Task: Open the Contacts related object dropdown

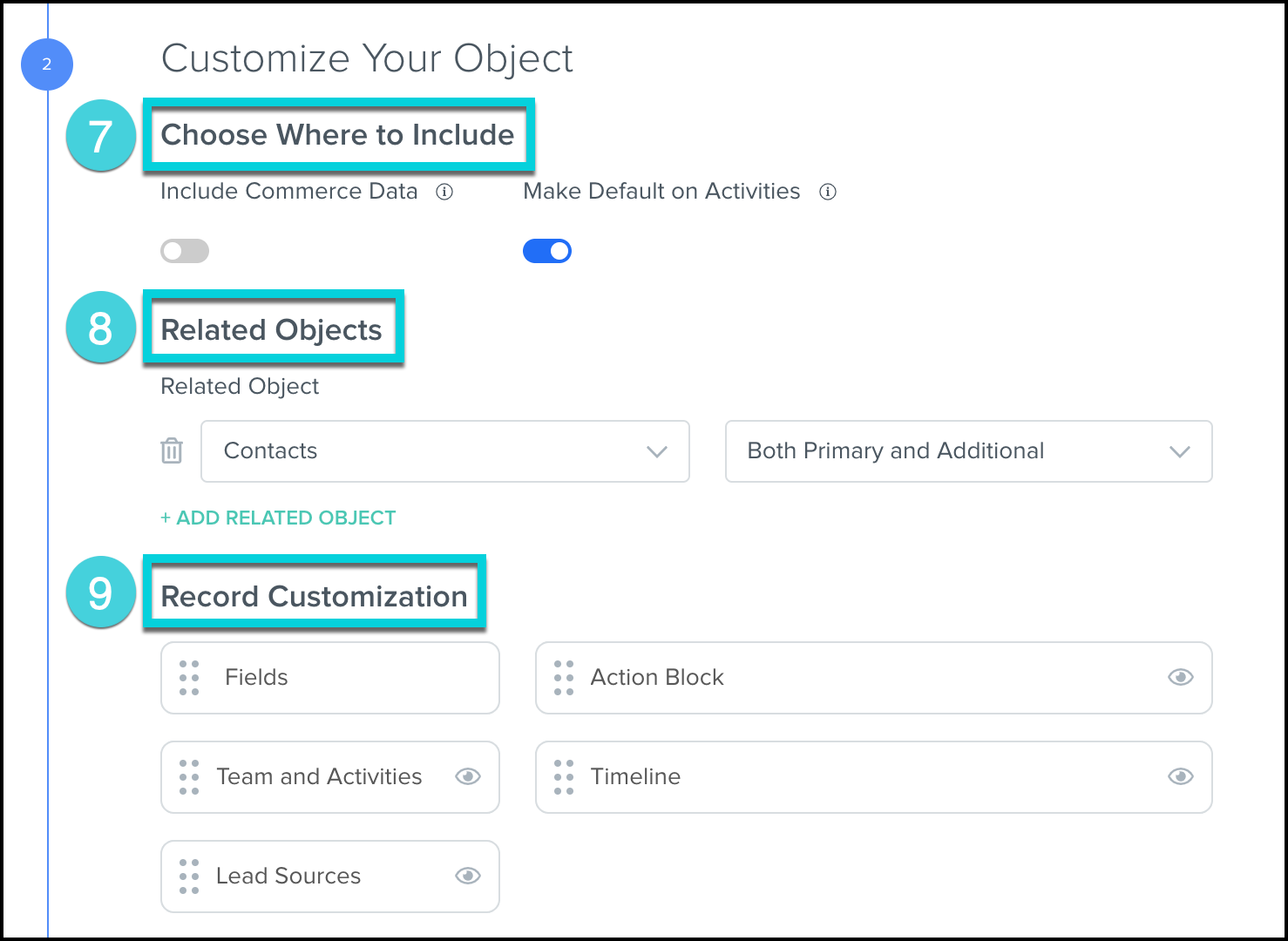Action: pyautogui.click(x=444, y=451)
